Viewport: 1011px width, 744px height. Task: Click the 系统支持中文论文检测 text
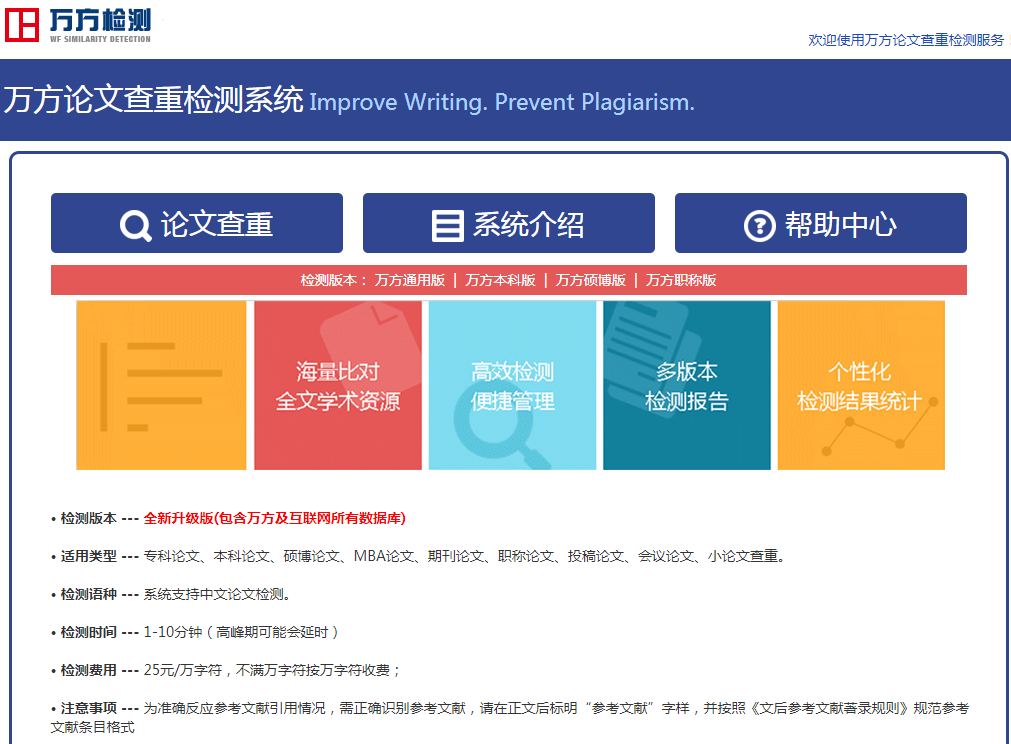217,594
